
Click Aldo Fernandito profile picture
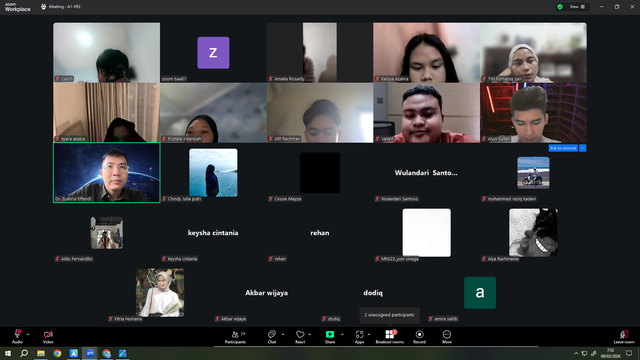point(107,233)
